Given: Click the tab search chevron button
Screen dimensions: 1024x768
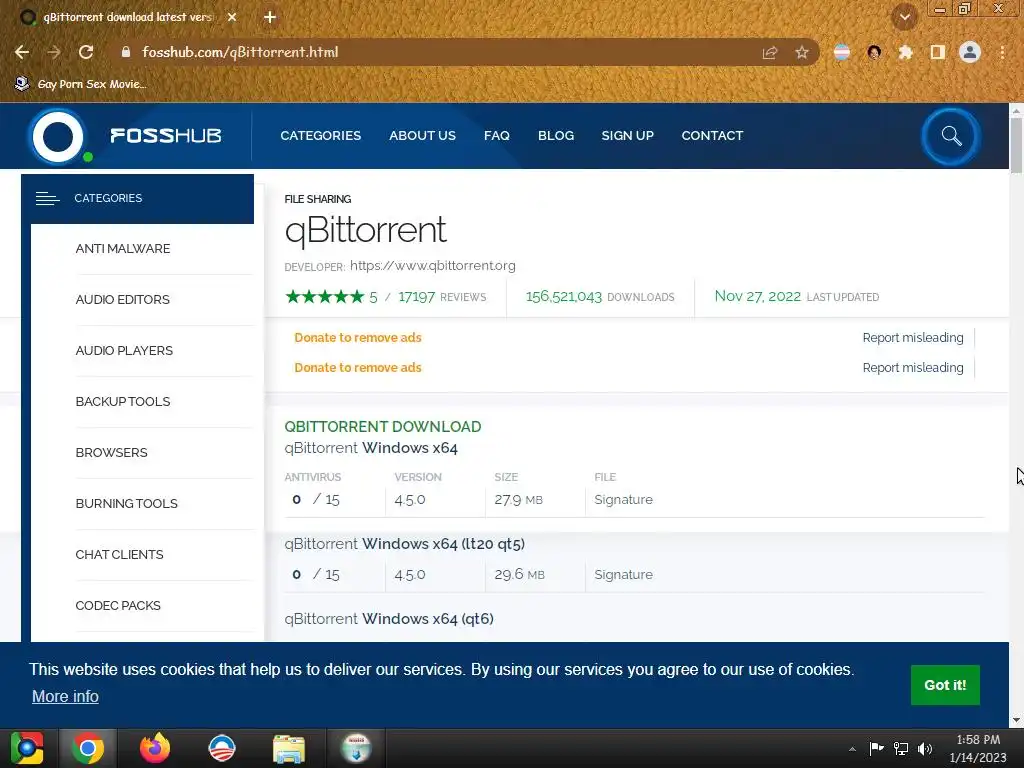Looking at the screenshot, I should 904,17.
